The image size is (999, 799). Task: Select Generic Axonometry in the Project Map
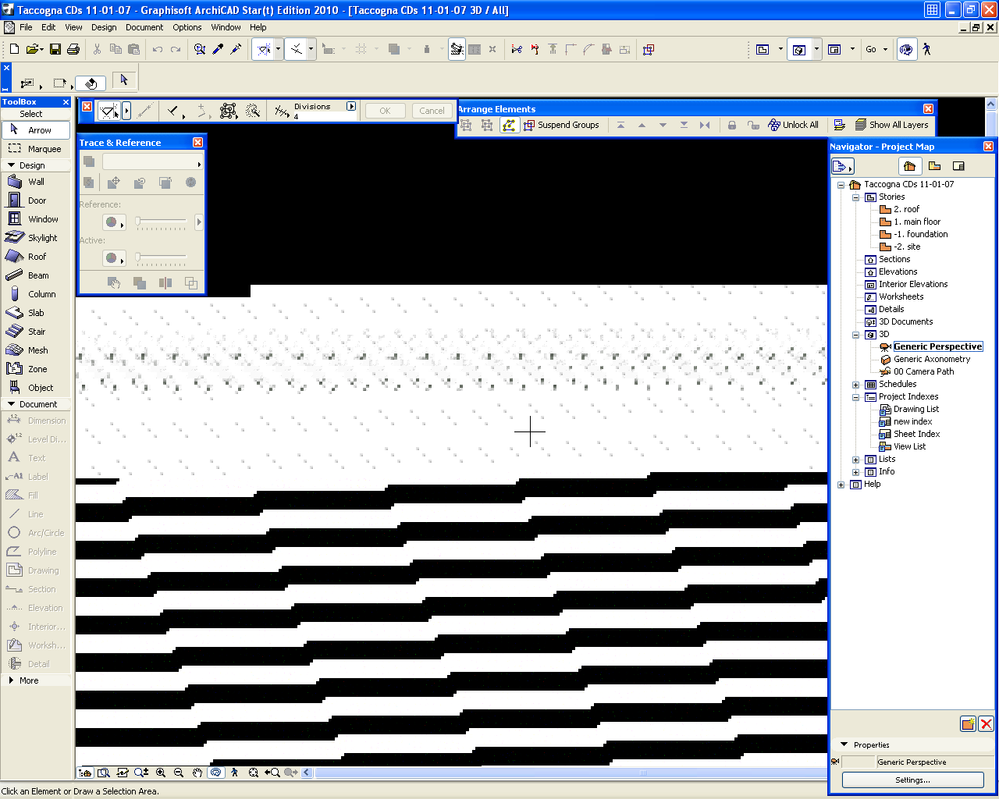click(x=932, y=359)
